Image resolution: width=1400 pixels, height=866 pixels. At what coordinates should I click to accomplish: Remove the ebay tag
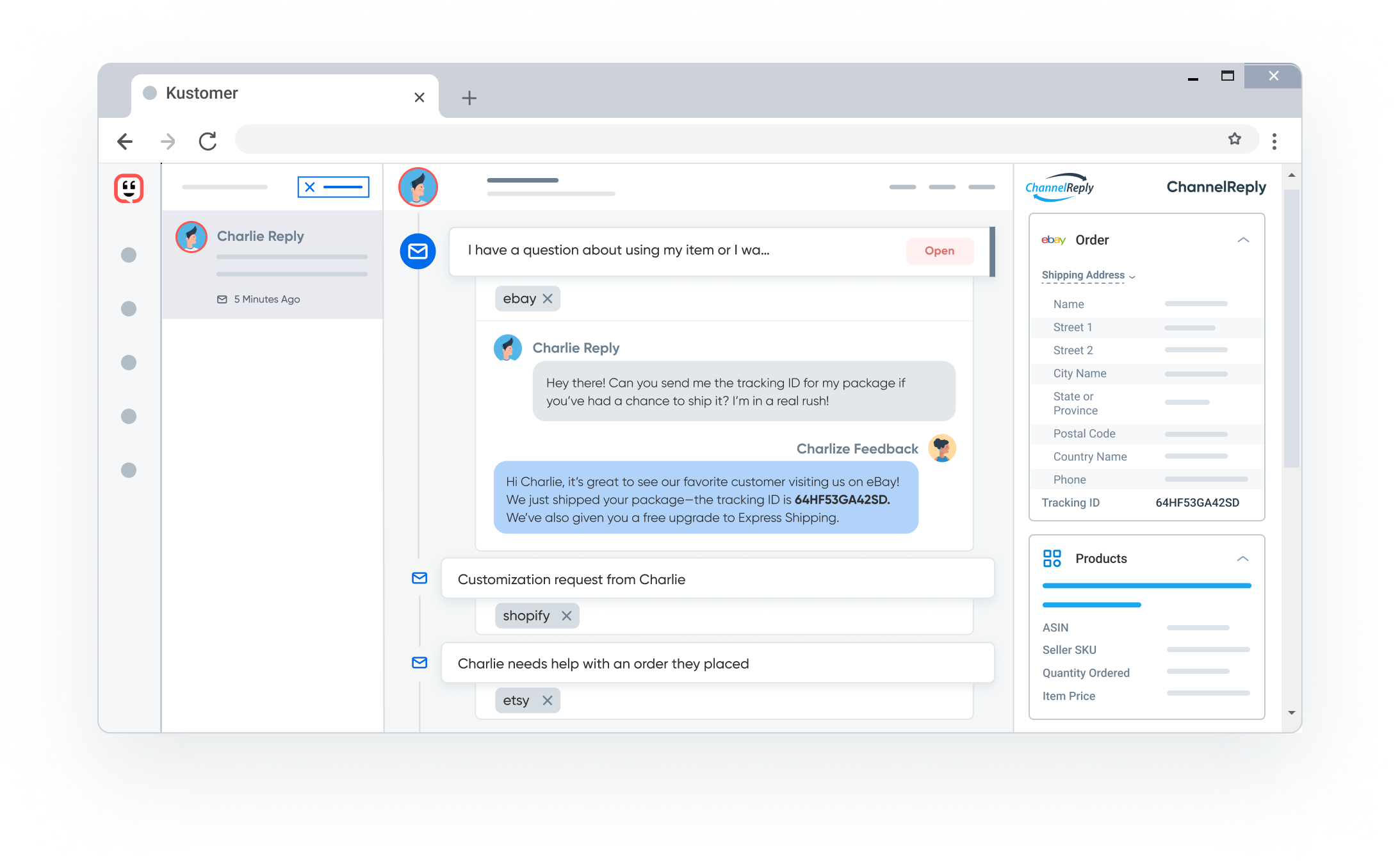548,298
